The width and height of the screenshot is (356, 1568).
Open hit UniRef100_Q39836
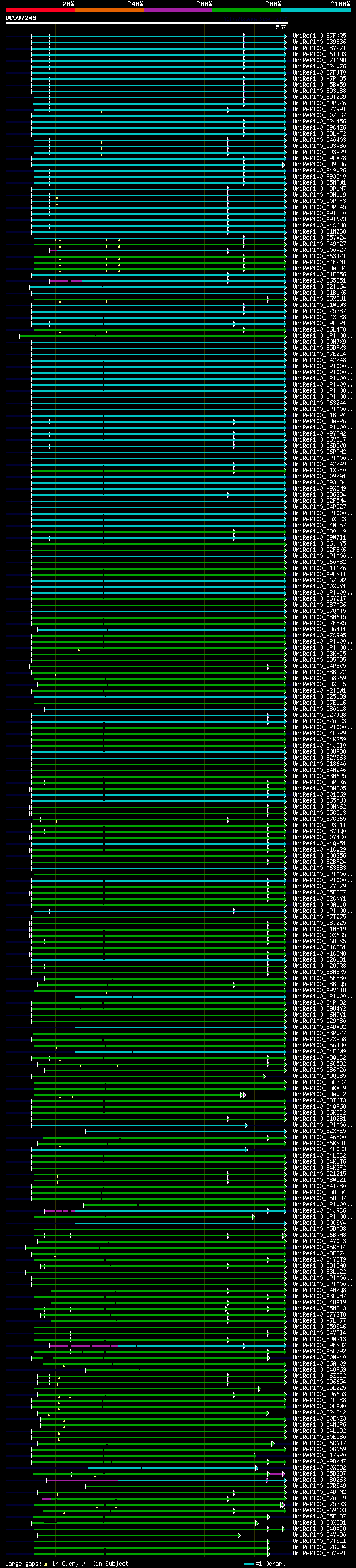pos(319,42)
